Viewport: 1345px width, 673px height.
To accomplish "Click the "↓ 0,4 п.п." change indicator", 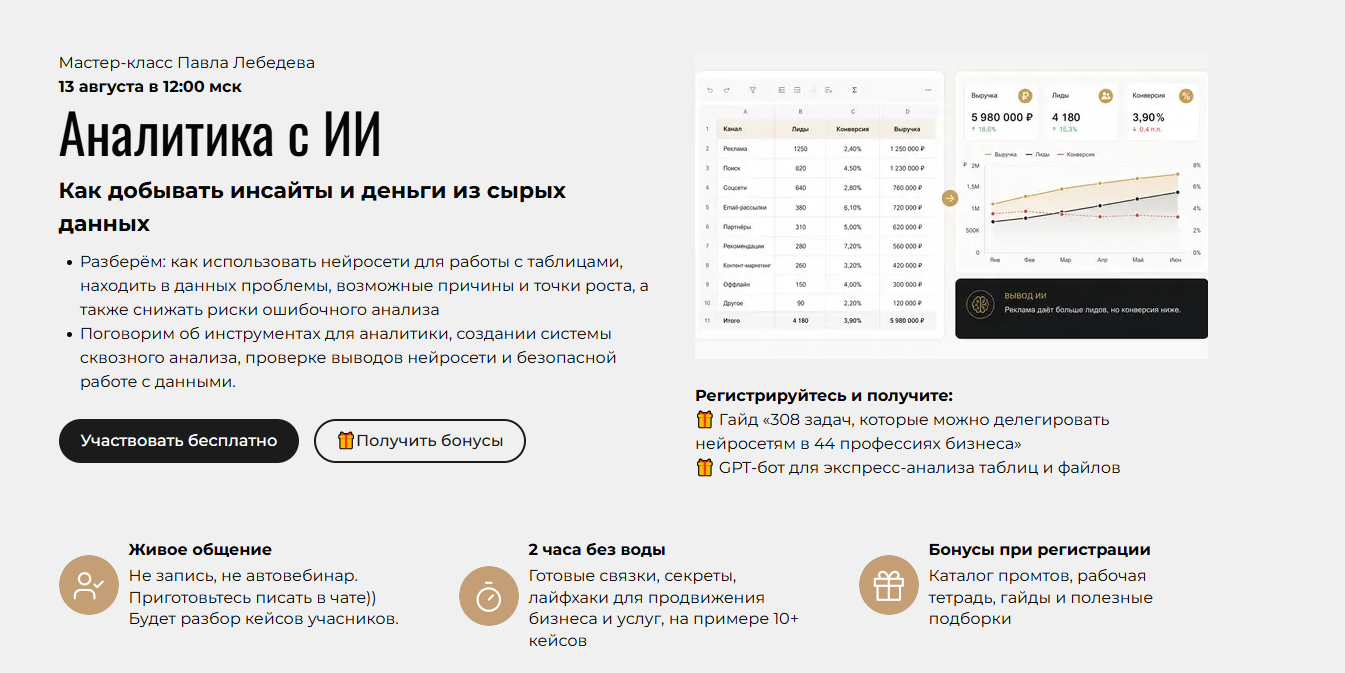I will coord(1147,130).
